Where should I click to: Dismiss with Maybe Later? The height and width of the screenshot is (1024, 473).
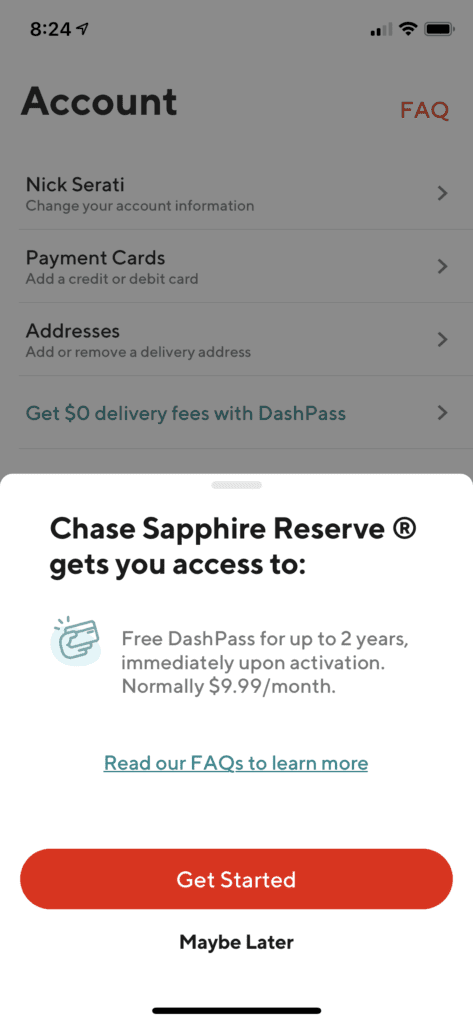pos(236,942)
